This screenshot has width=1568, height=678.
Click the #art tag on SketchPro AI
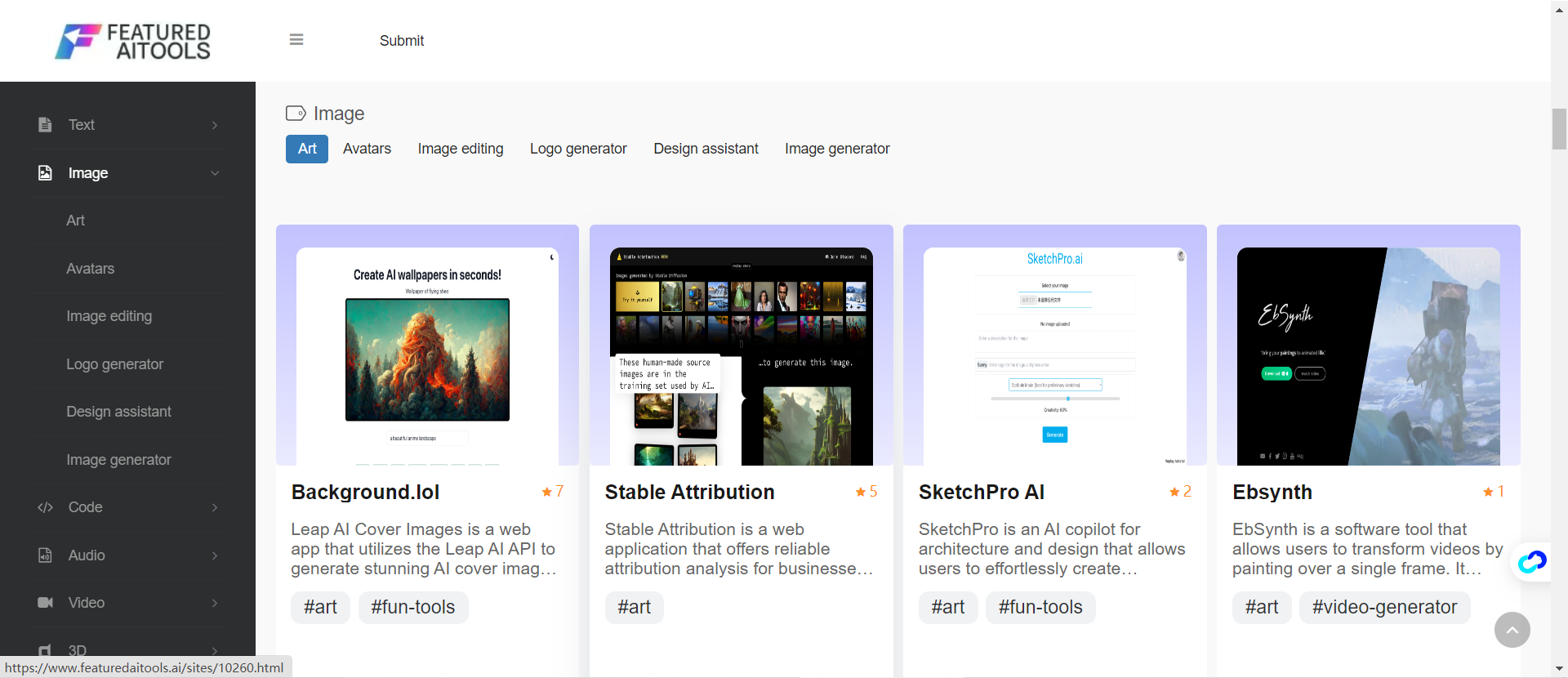point(948,608)
